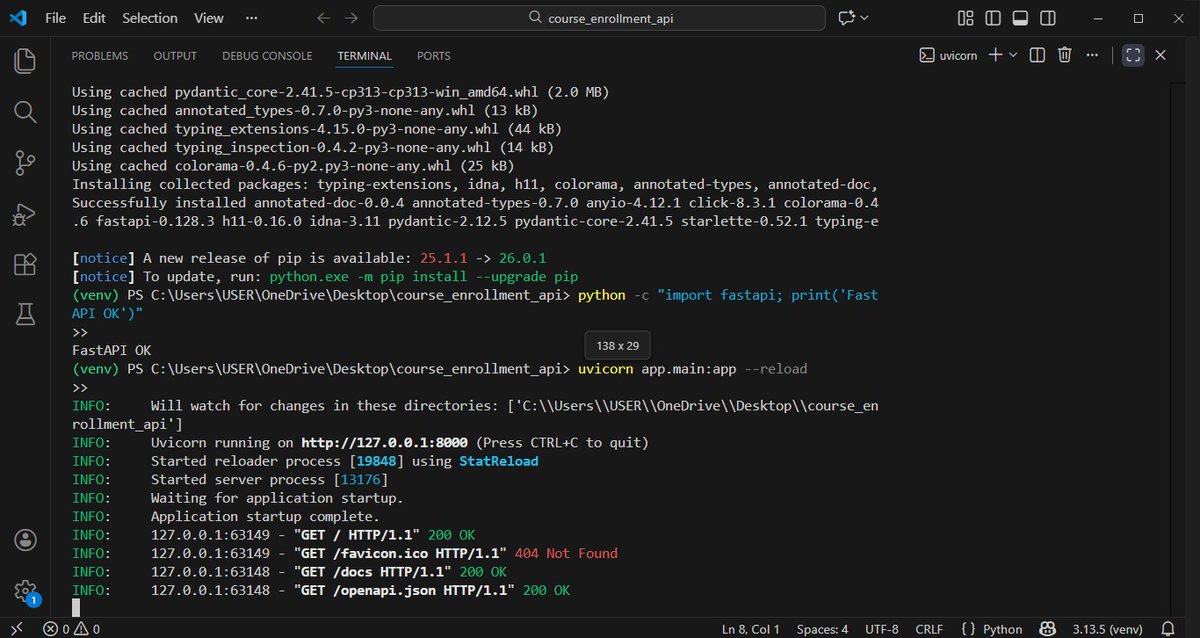Open the errors and warnings status indicator
Viewport: 1200px width, 638px height.
pos(71,629)
